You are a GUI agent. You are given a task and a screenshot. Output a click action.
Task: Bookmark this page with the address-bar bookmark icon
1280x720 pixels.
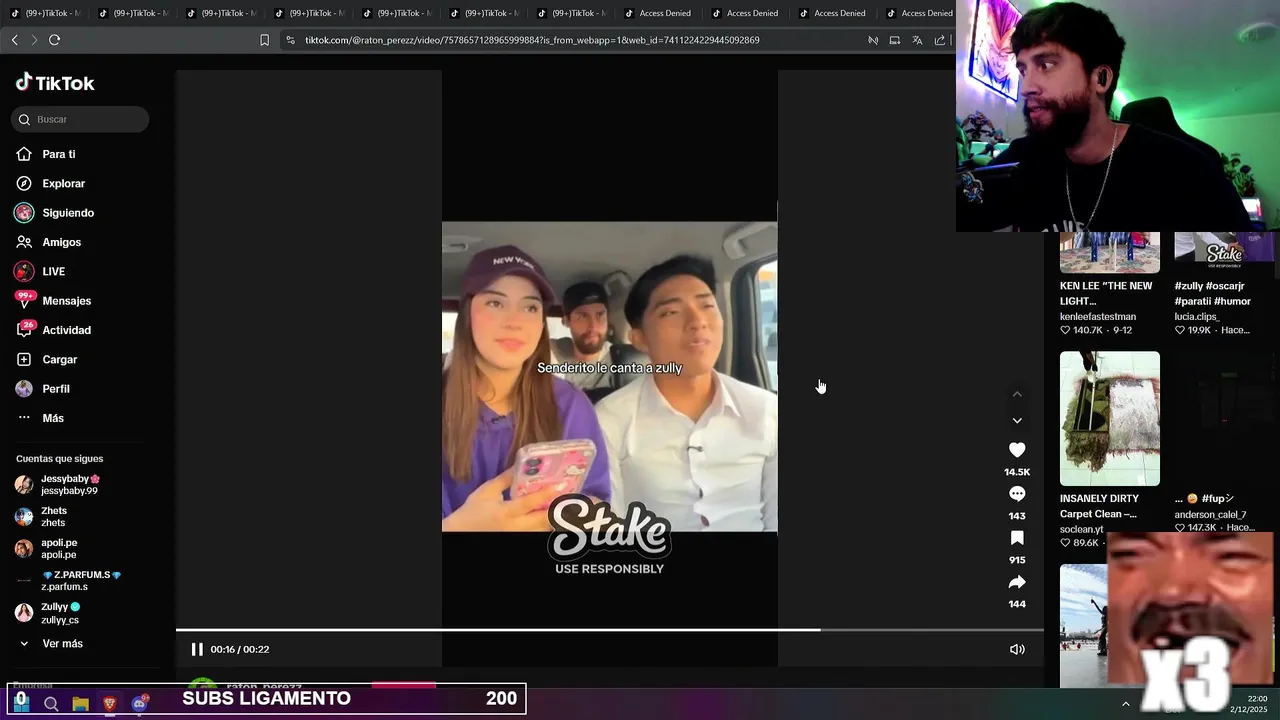(x=264, y=40)
